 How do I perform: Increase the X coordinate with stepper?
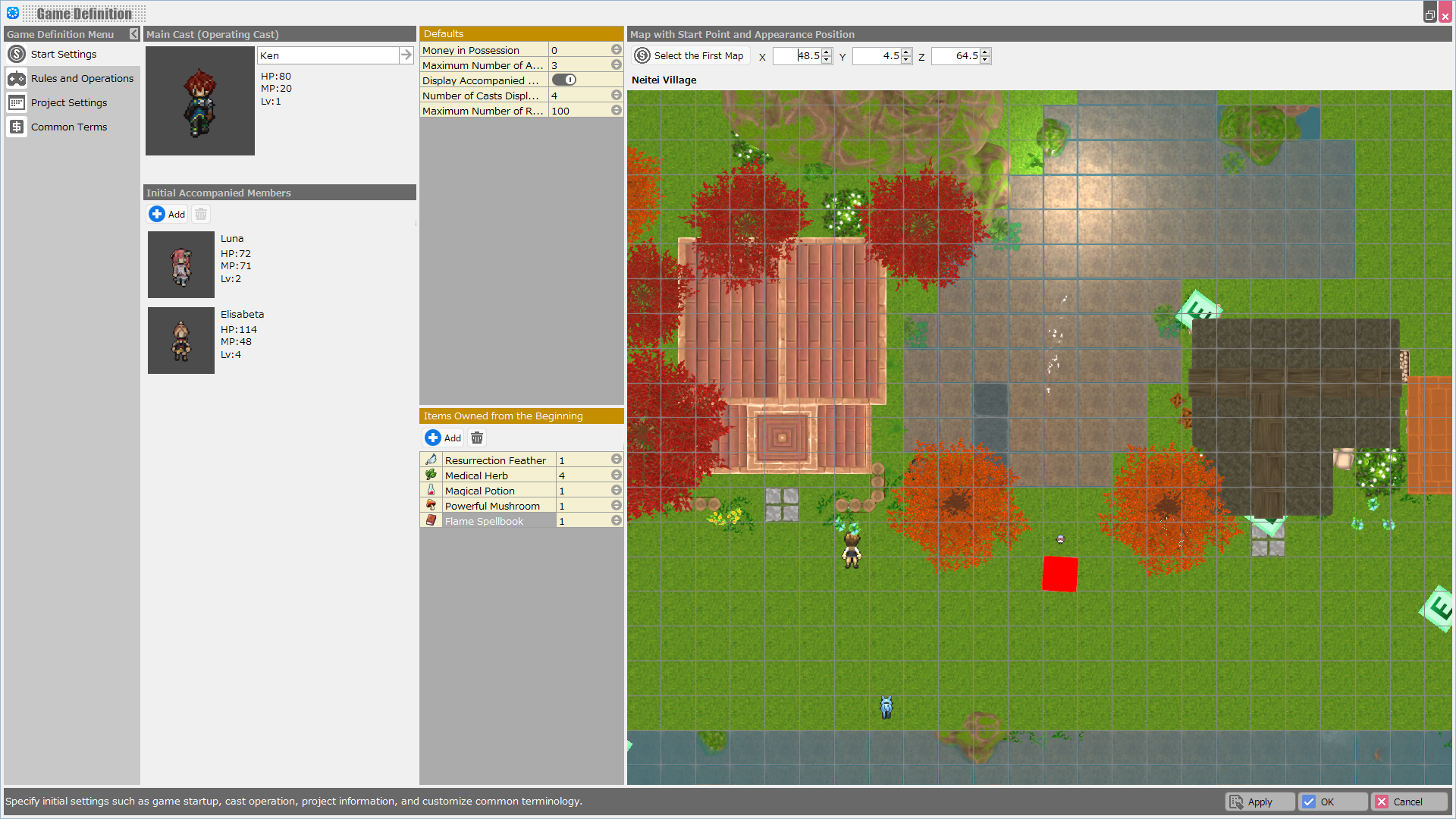point(827,52)
